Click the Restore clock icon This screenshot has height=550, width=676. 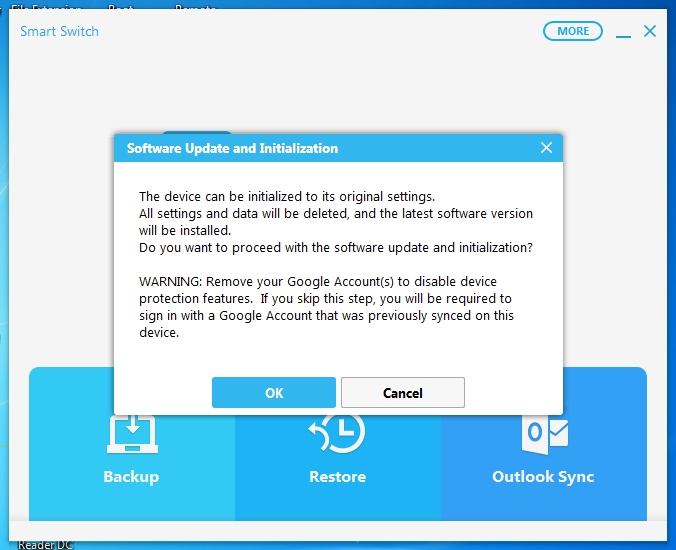click(337, 433)
